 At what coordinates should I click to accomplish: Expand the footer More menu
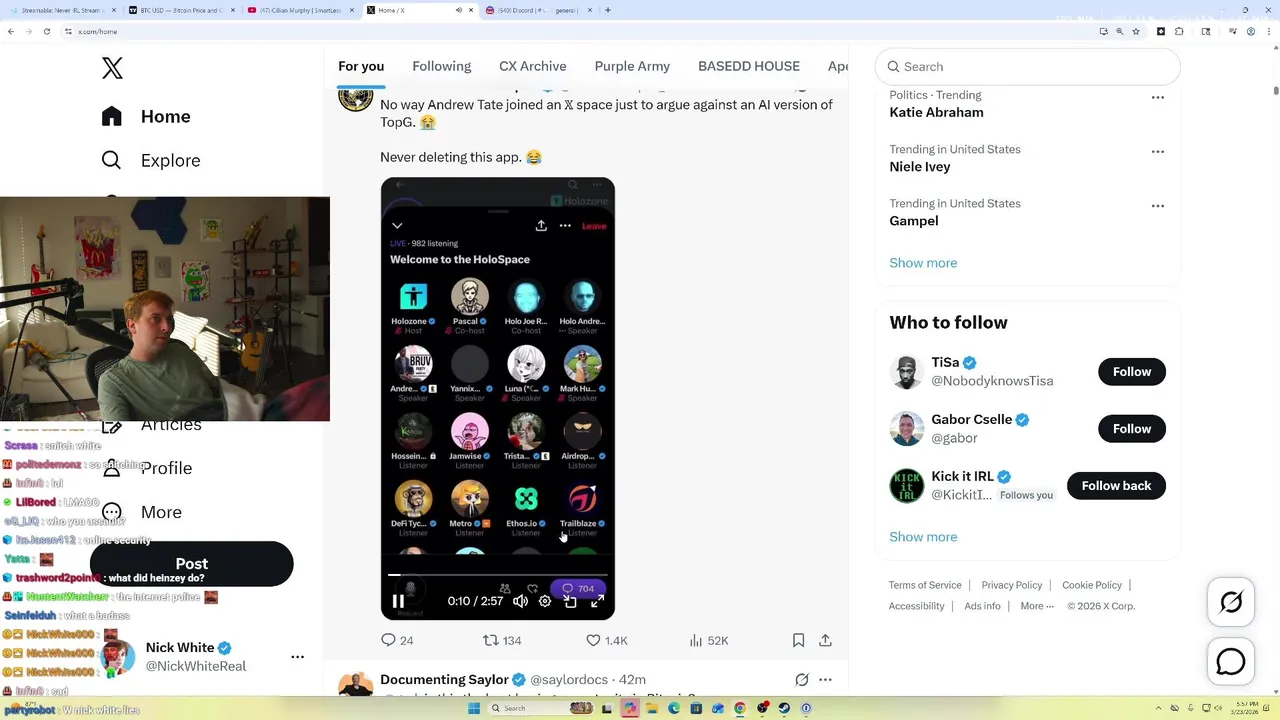click(1037, 606)
